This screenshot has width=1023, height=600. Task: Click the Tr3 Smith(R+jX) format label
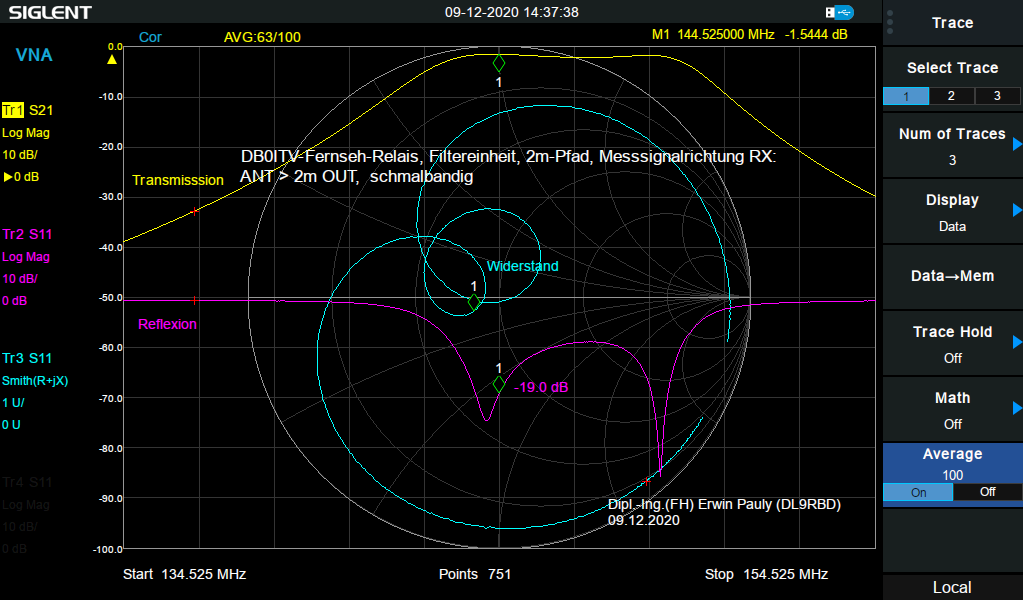35,381
